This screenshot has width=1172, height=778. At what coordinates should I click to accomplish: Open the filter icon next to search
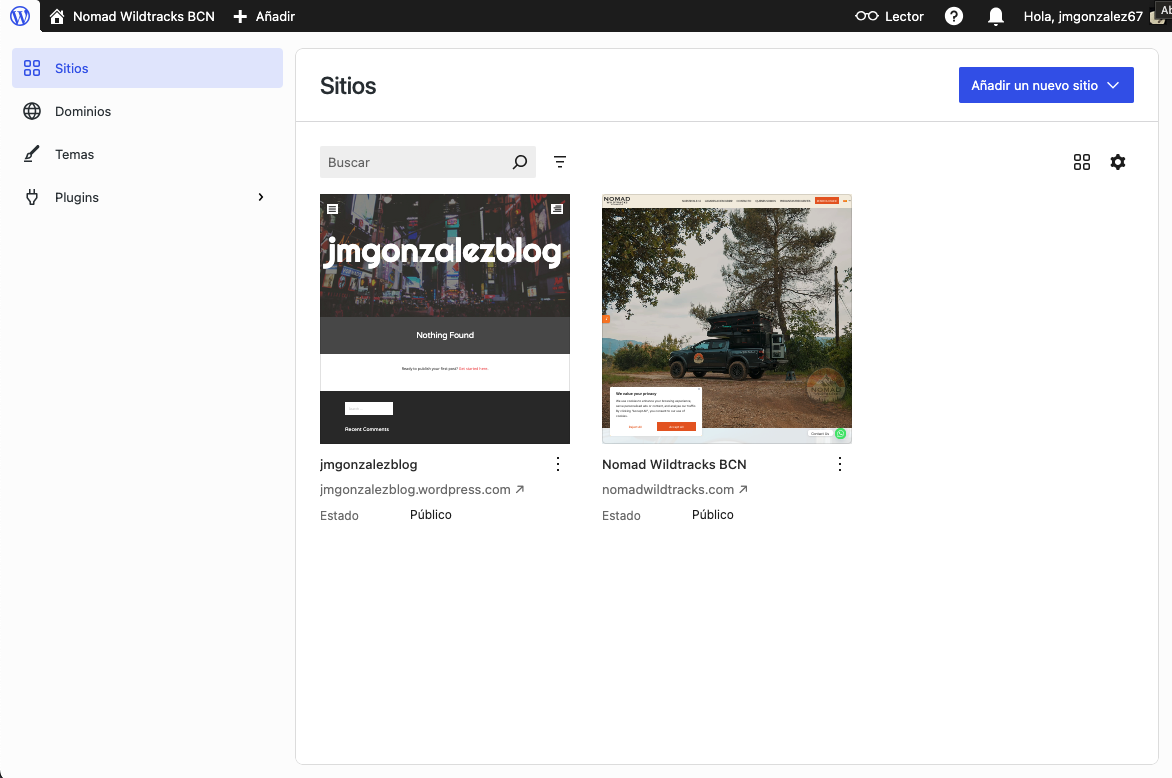click(560, 162)
